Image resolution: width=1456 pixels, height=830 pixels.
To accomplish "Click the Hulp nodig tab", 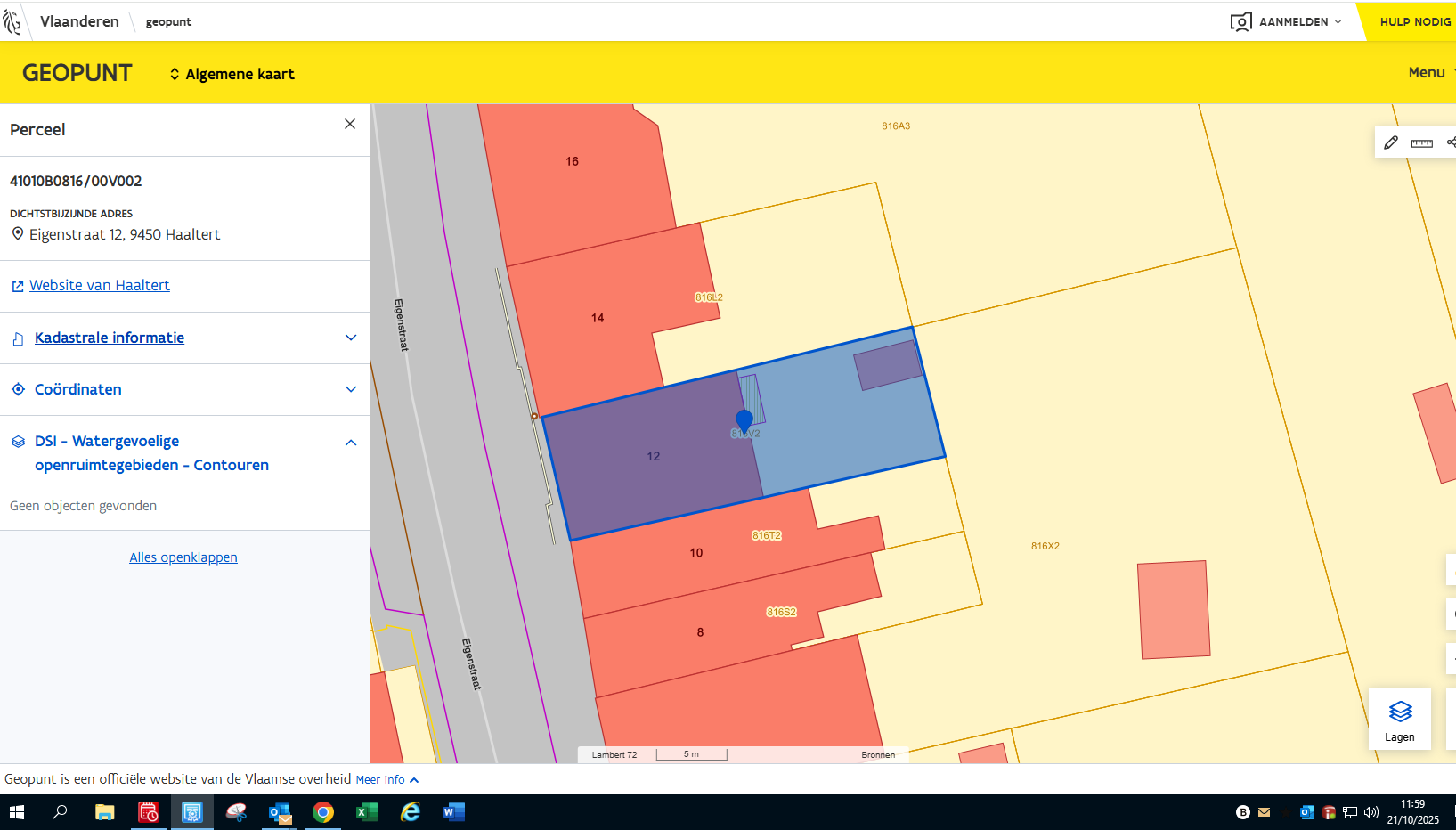I will (x=1414, y=21).
